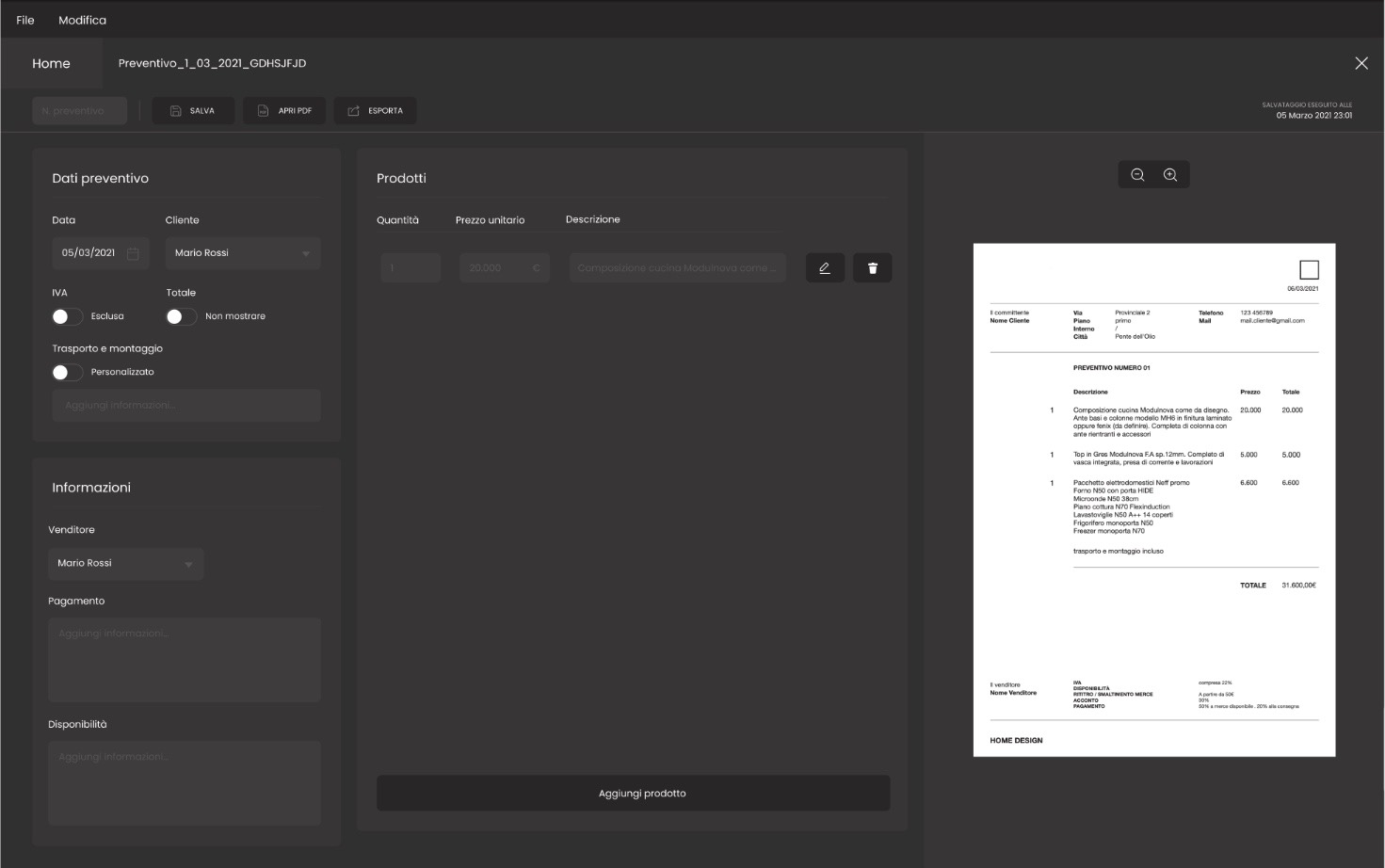This screenshot has height=868, width=1385.
Task: Open the File menu
Action: pos(25,20)
